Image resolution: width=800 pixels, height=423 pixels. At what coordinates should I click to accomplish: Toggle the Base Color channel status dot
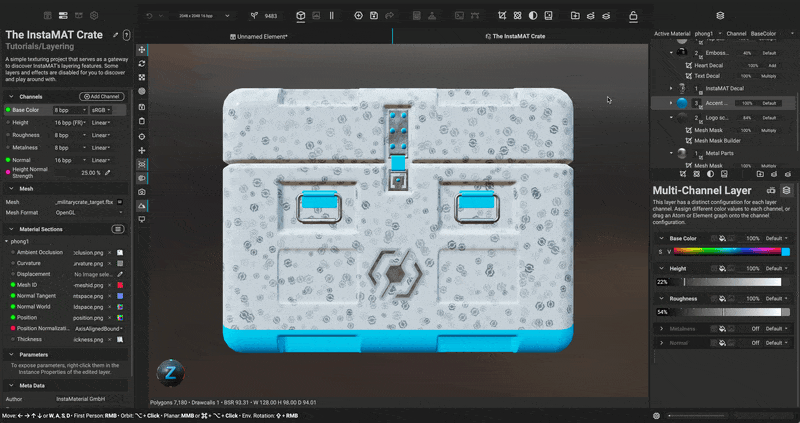8,110
